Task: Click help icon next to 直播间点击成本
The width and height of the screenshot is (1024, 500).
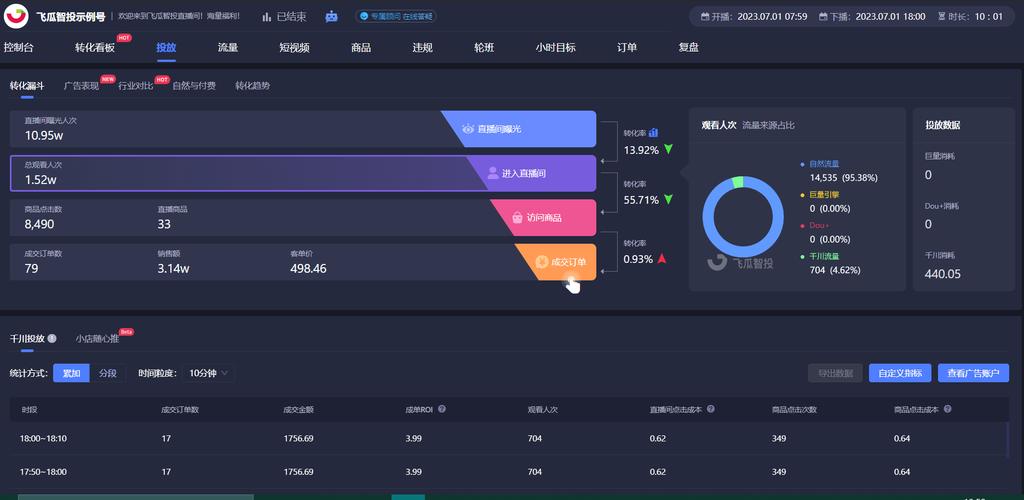Action: (x=709, y=409)
